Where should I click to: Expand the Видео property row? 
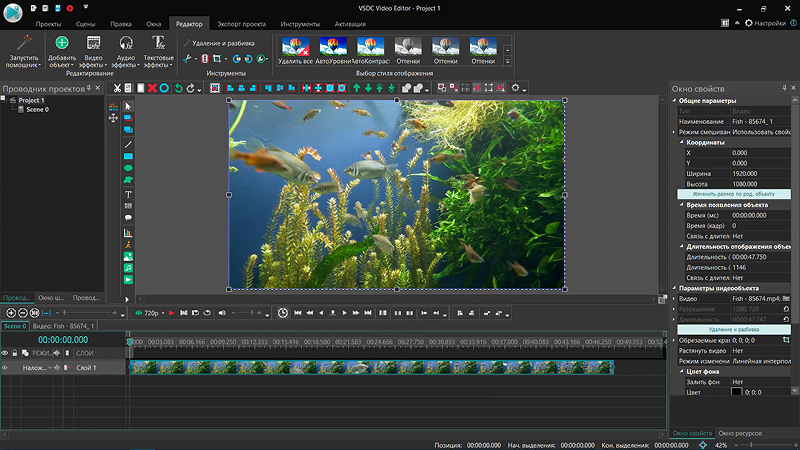(x=674, y=298)
